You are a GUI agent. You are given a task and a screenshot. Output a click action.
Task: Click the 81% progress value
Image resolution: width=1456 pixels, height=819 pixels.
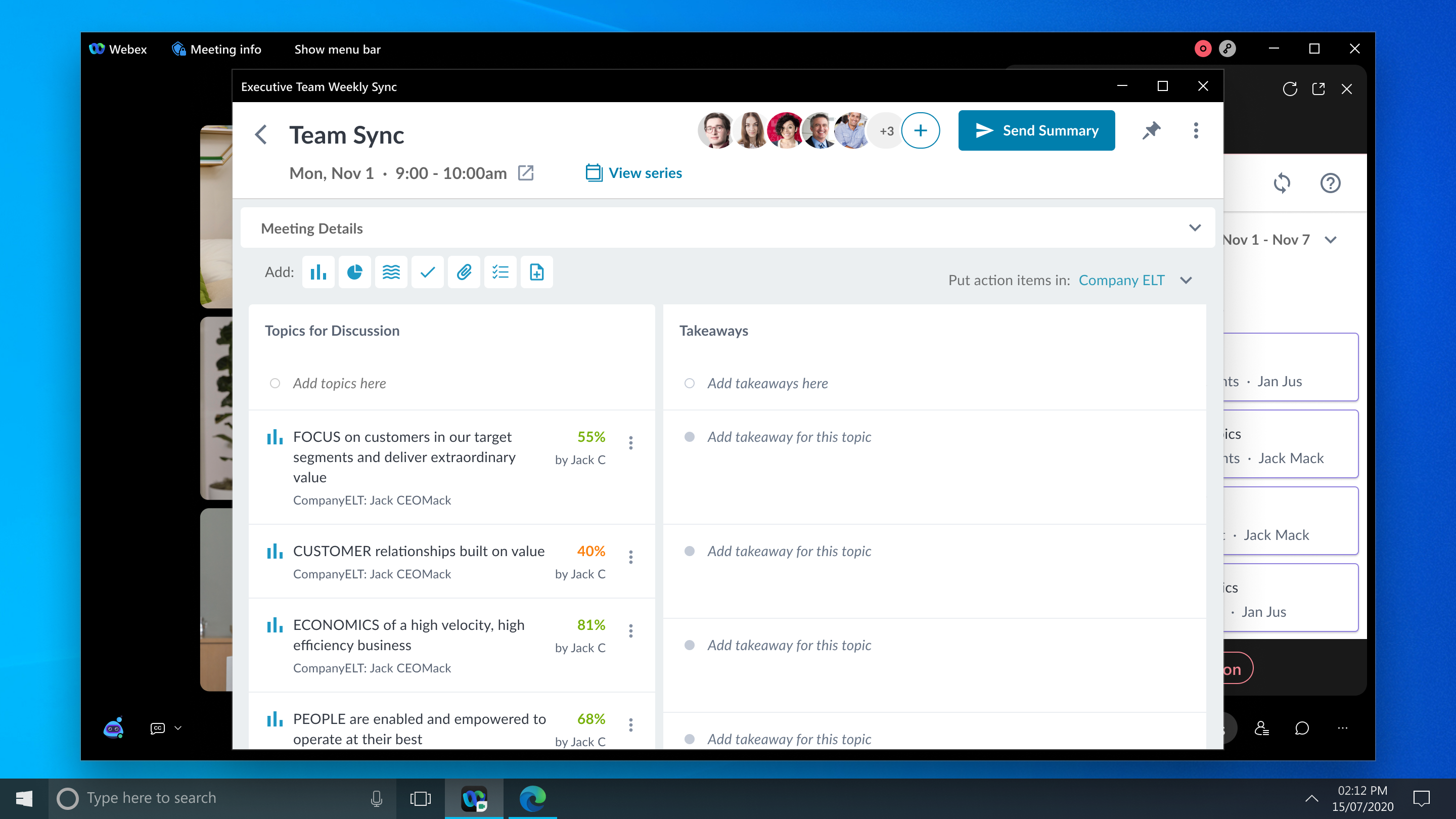coord(591,625)
